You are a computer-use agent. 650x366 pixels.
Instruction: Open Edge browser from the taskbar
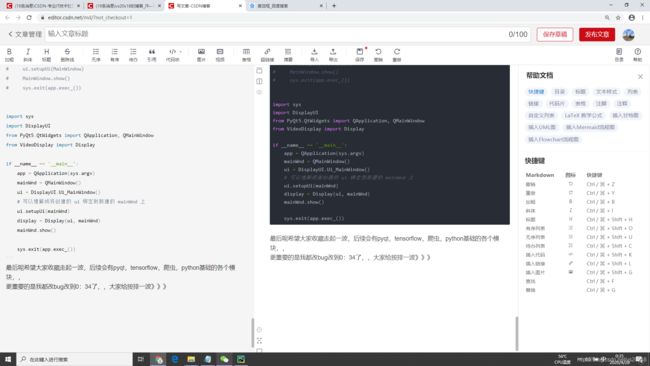tap(175, 359)
